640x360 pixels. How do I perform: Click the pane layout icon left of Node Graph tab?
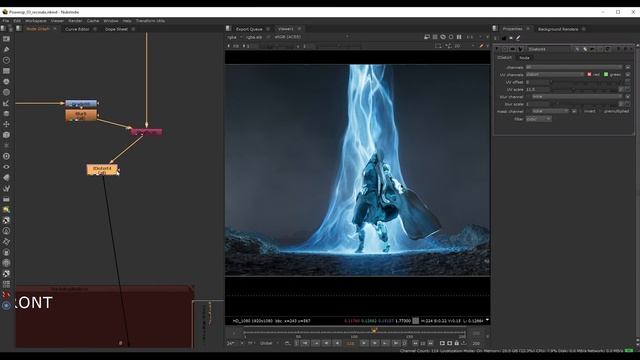[18, 29]
